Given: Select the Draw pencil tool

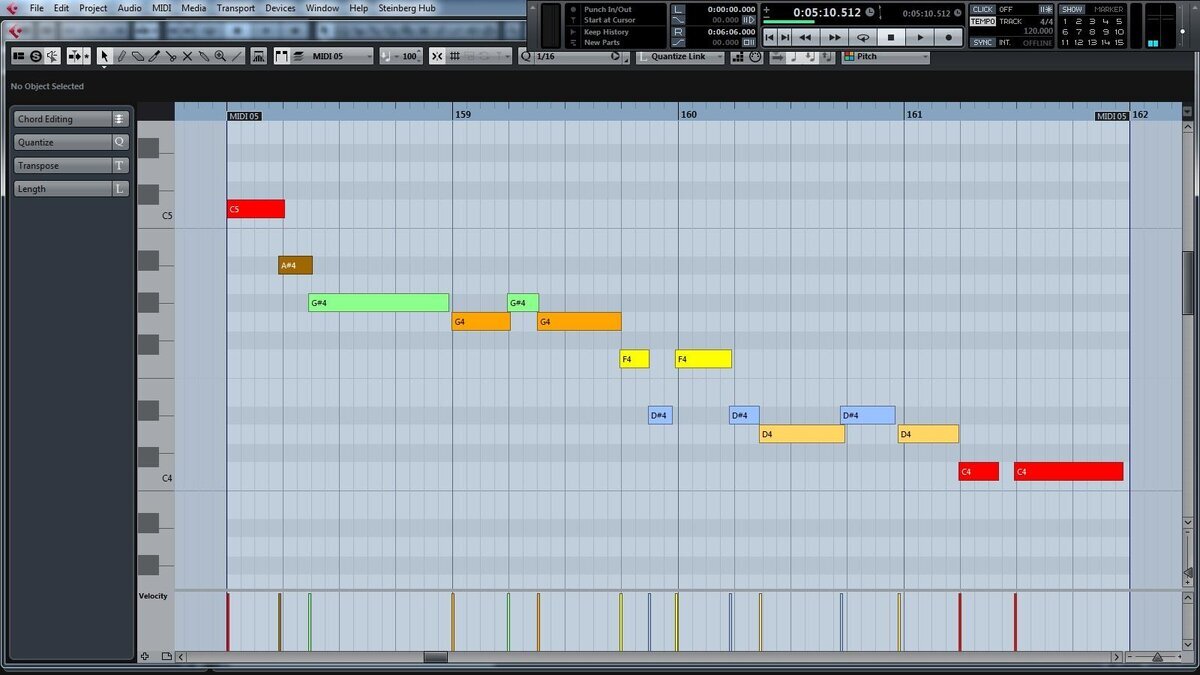Looking at the screenshot, I should pyautogui.click(x=121, y=57).
